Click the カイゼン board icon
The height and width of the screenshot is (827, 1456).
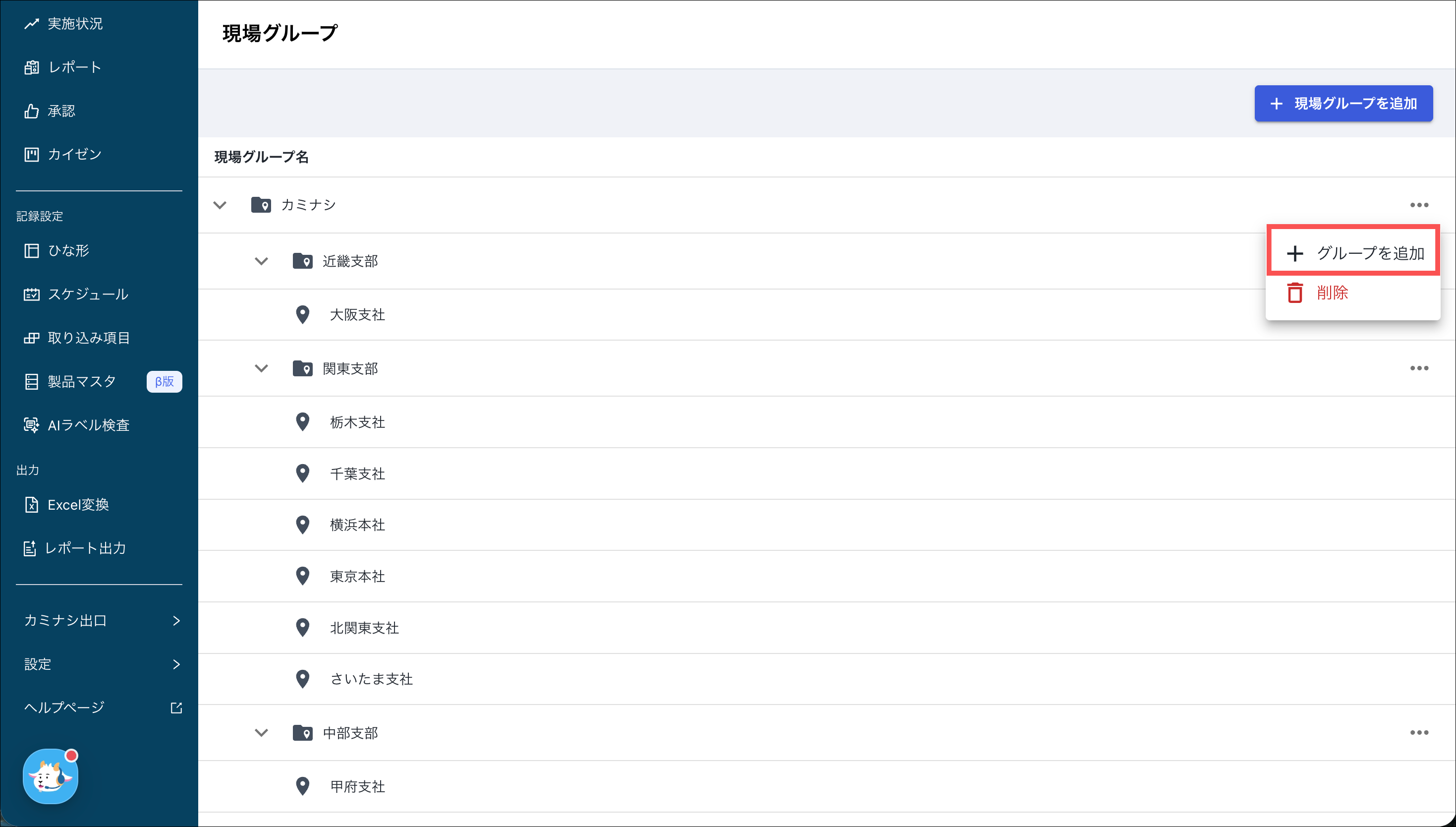pyautogui.click(x=32, y=154)
